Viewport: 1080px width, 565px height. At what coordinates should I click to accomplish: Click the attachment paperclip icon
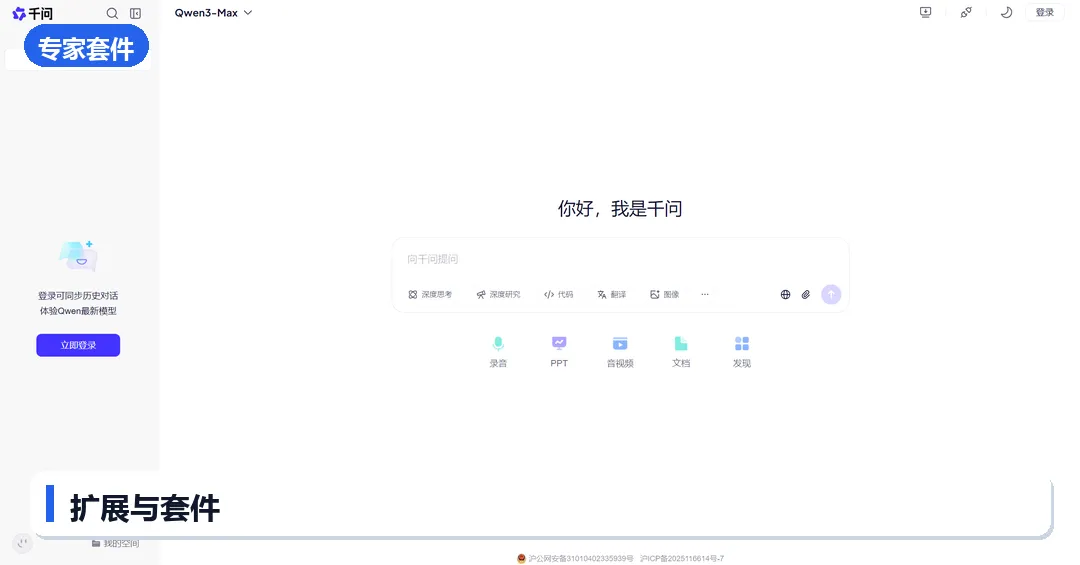806,294
